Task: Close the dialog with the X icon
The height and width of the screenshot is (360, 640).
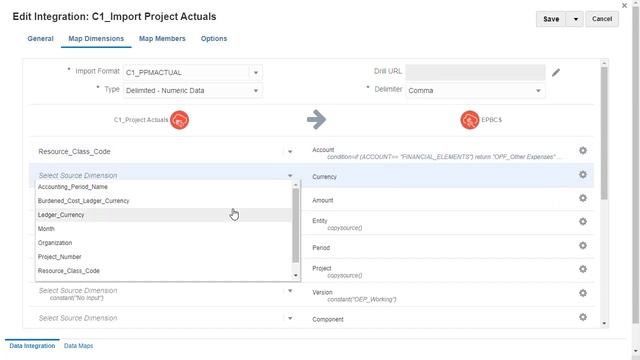Action: pos(624,6)
